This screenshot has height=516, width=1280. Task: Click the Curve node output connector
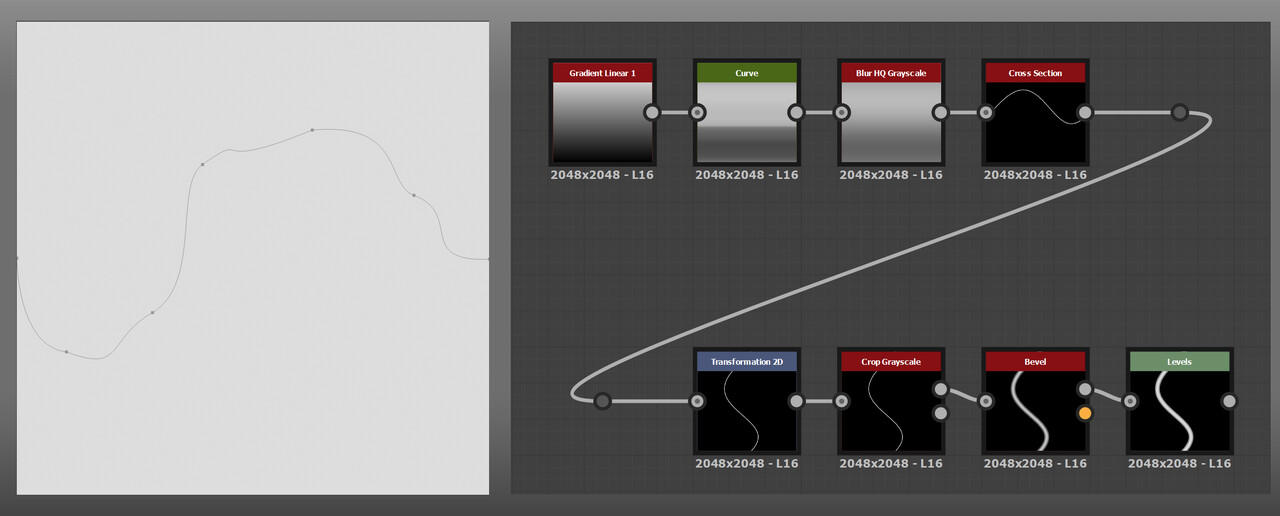pos(796,113)
